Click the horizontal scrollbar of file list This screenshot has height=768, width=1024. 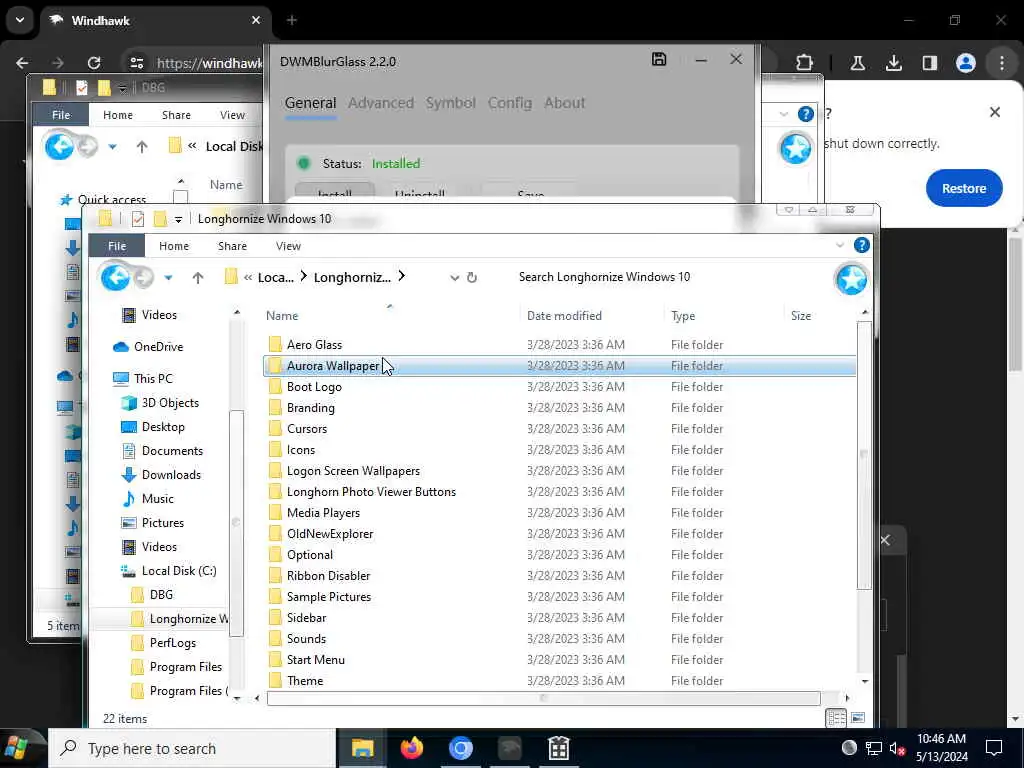(x=543, y=698)
